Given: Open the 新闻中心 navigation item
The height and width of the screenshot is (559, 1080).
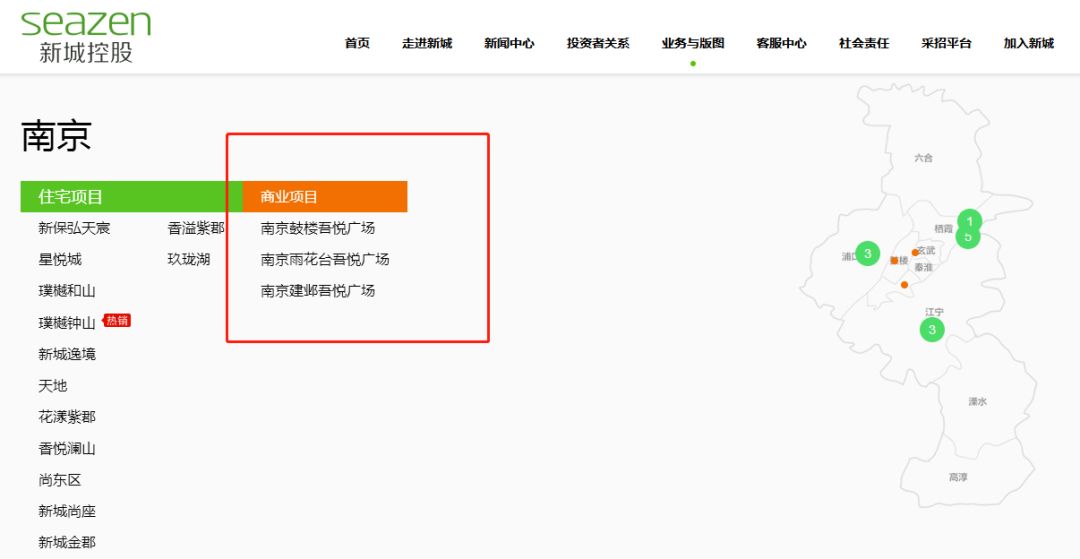Looking at the screenshot, I should pos(509,43).
